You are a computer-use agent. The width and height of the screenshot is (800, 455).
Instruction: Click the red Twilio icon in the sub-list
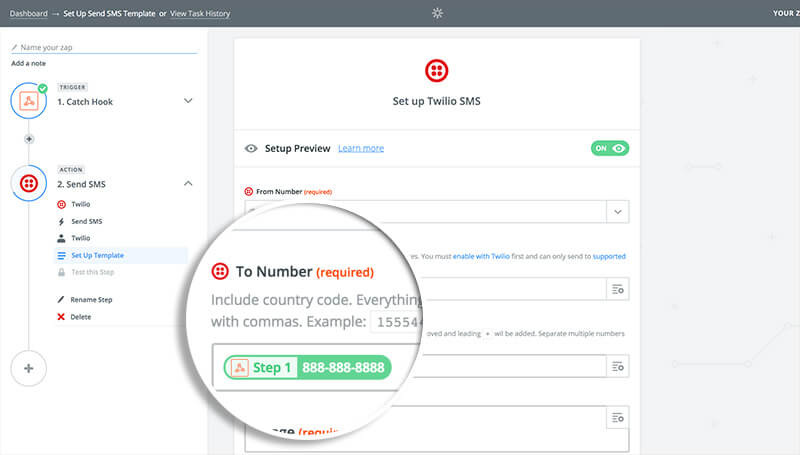[x=61, y=204]
